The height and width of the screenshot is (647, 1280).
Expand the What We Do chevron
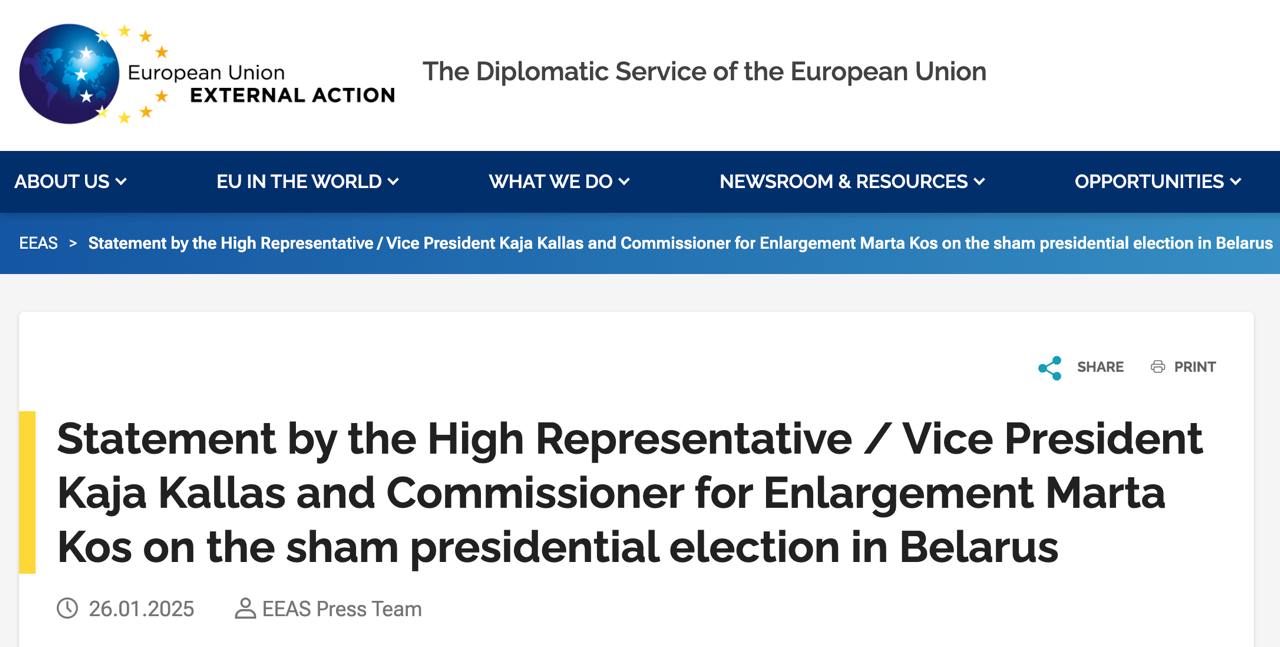(624, 182)
